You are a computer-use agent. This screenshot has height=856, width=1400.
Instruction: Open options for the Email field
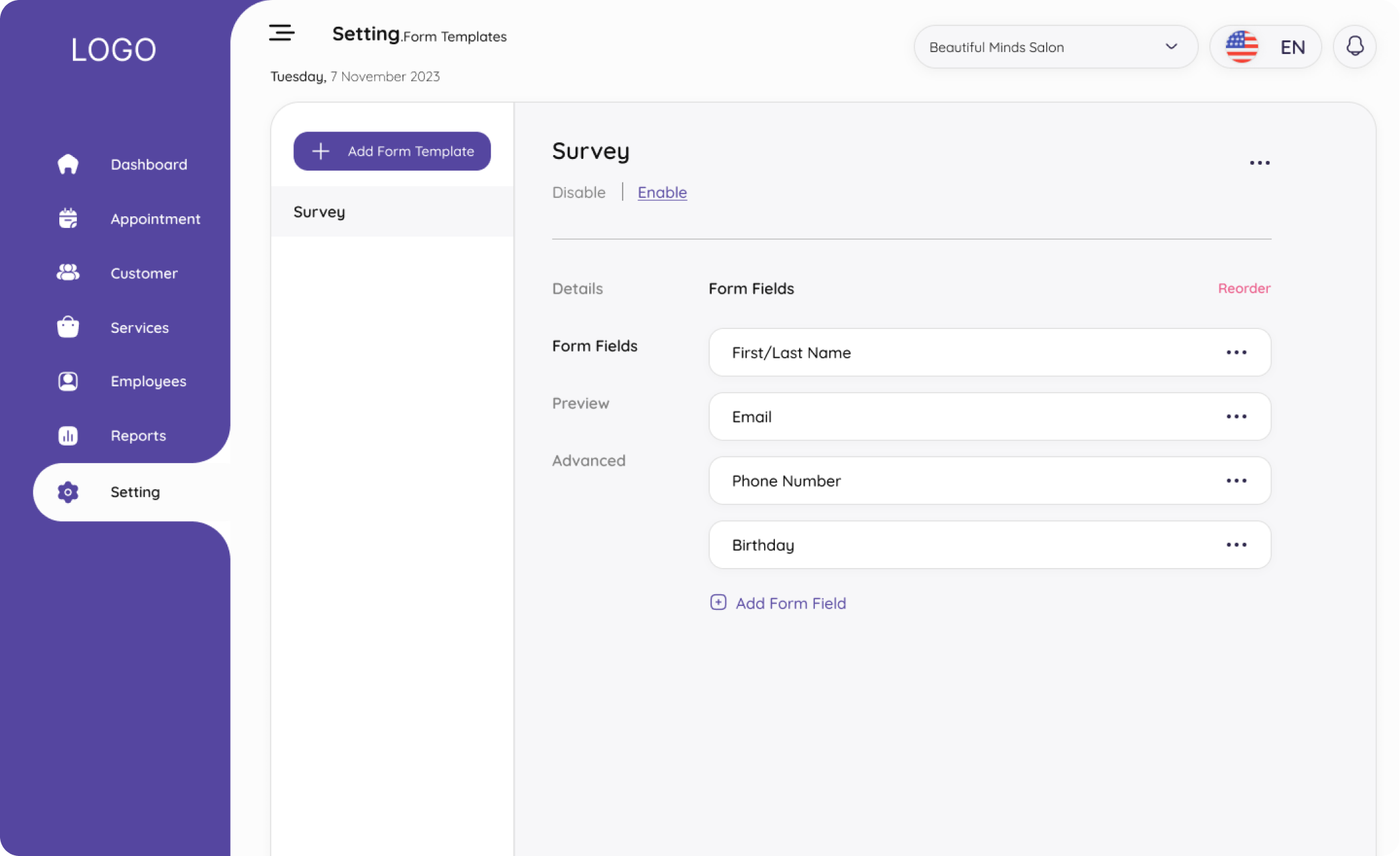[1236, 416]
